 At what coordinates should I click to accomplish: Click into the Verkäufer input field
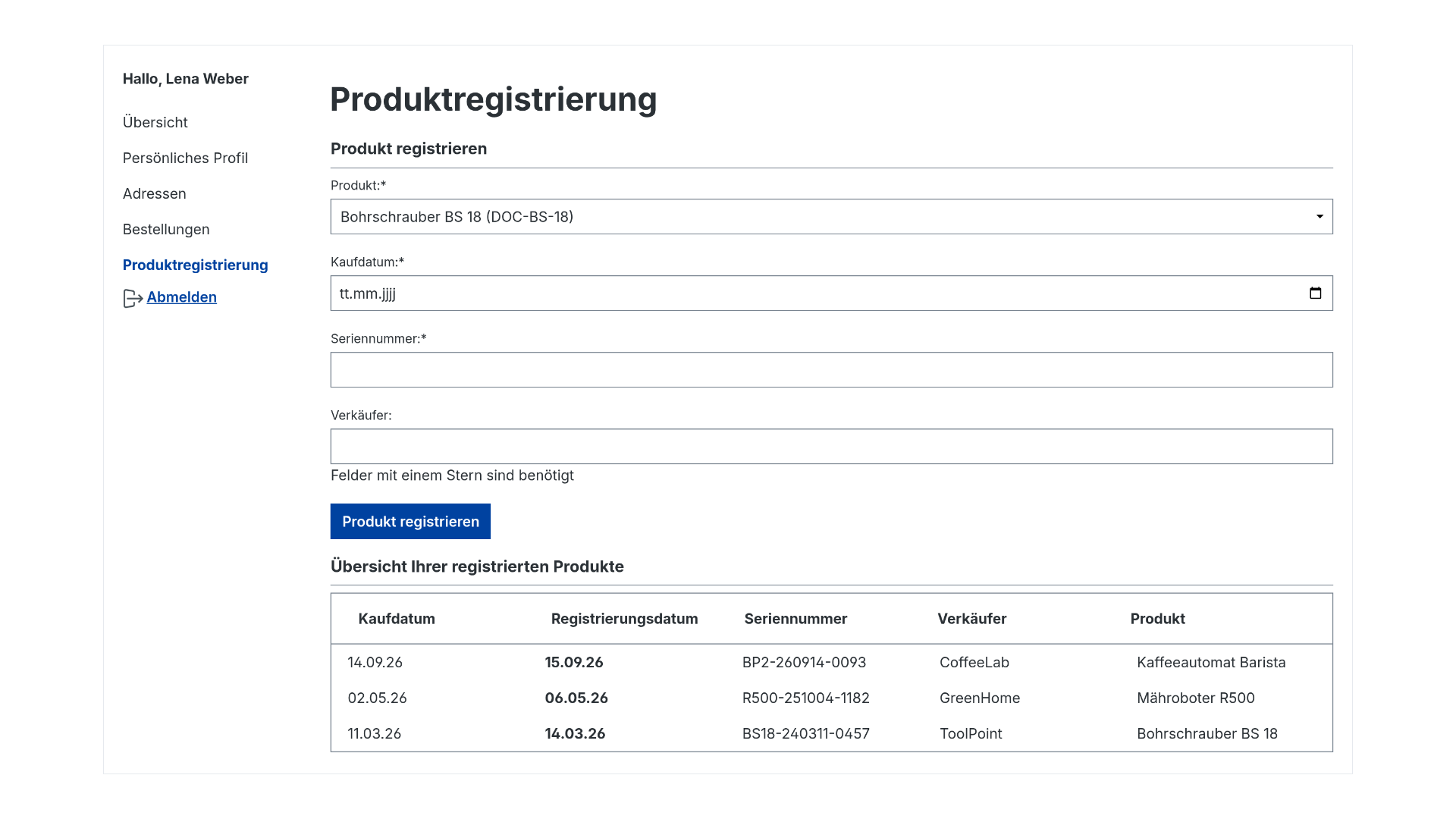(x=831, y=447)
